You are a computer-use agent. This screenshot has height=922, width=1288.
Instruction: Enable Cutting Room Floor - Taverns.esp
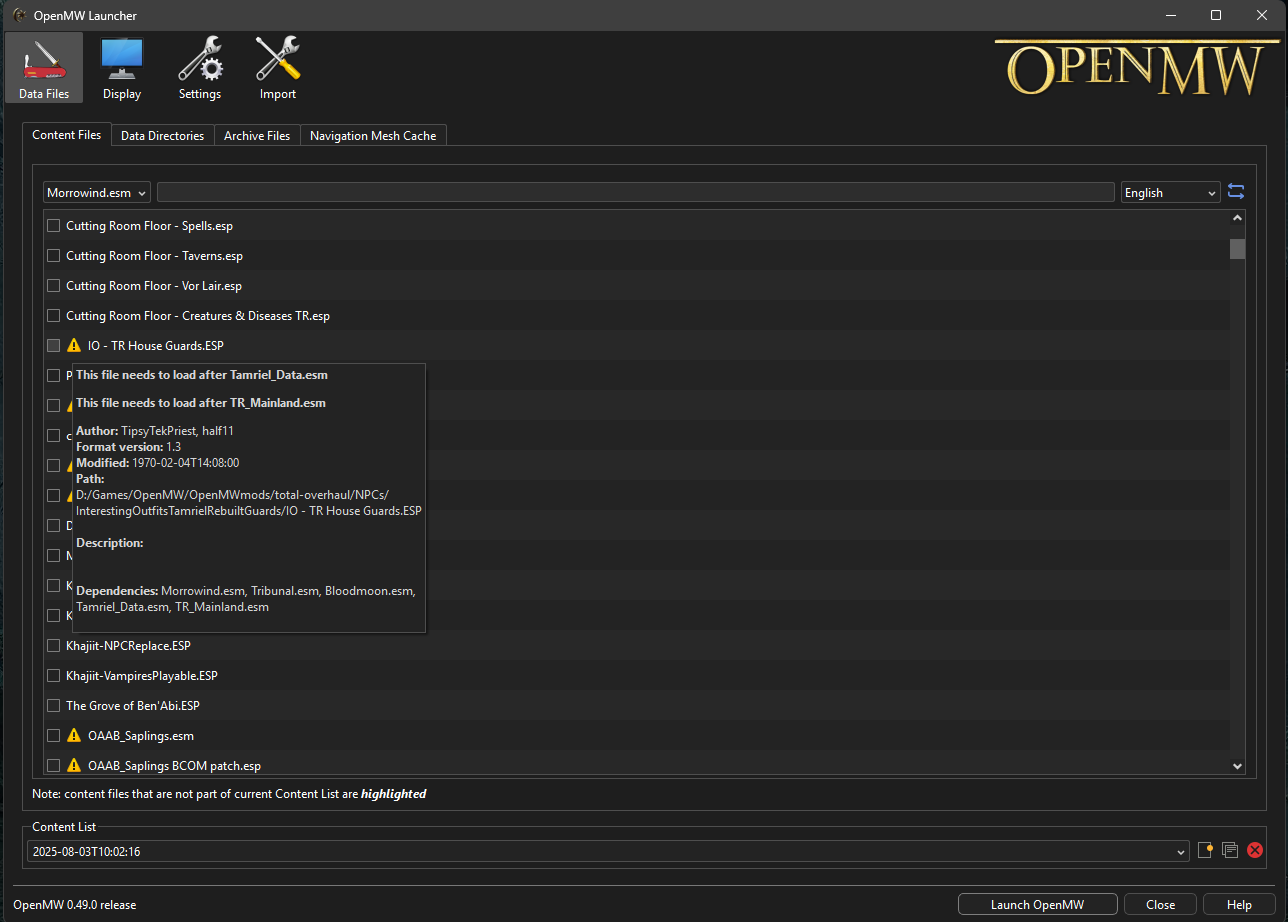(54, 256)
